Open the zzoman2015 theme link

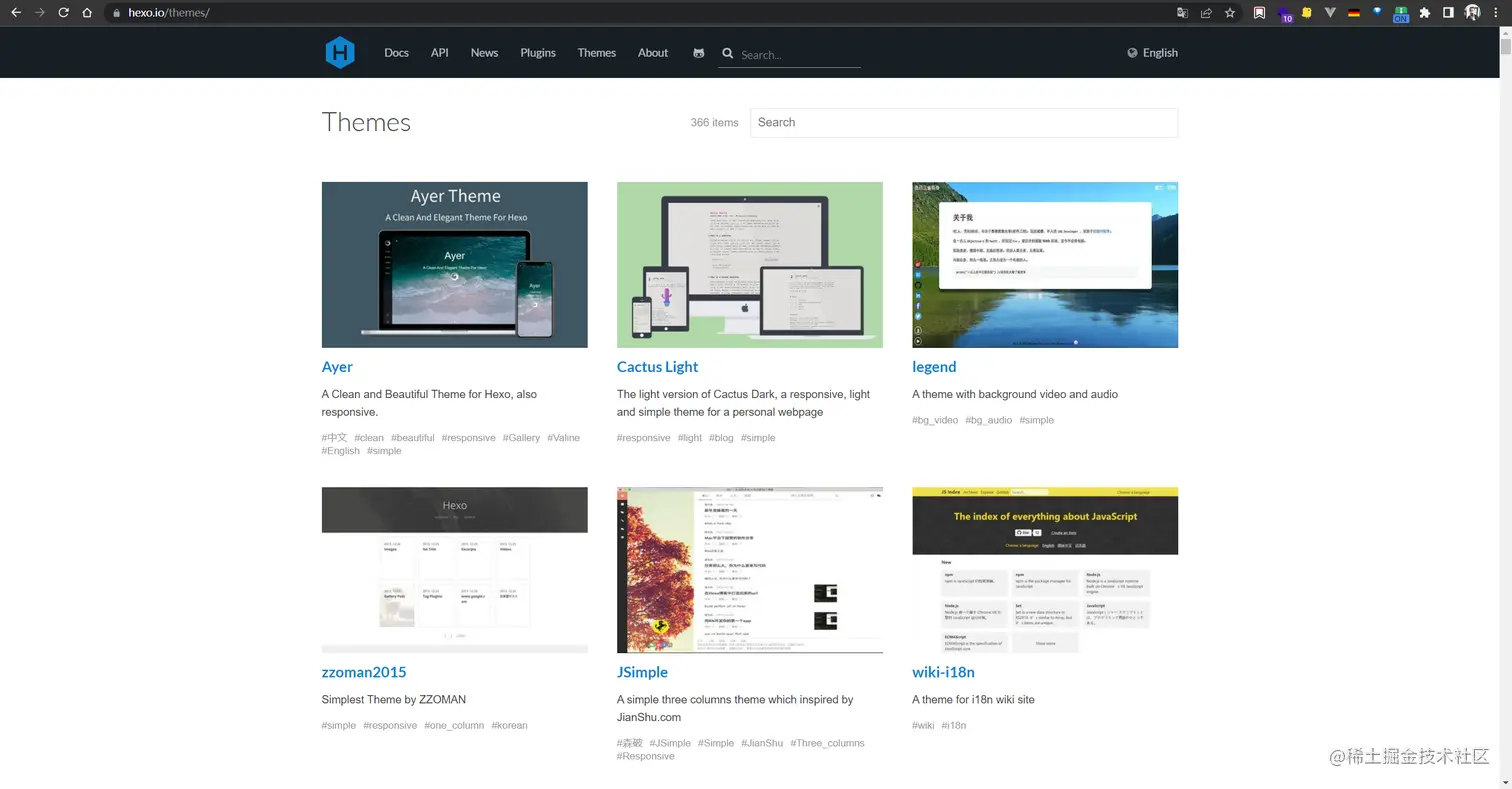pos(364,672)
